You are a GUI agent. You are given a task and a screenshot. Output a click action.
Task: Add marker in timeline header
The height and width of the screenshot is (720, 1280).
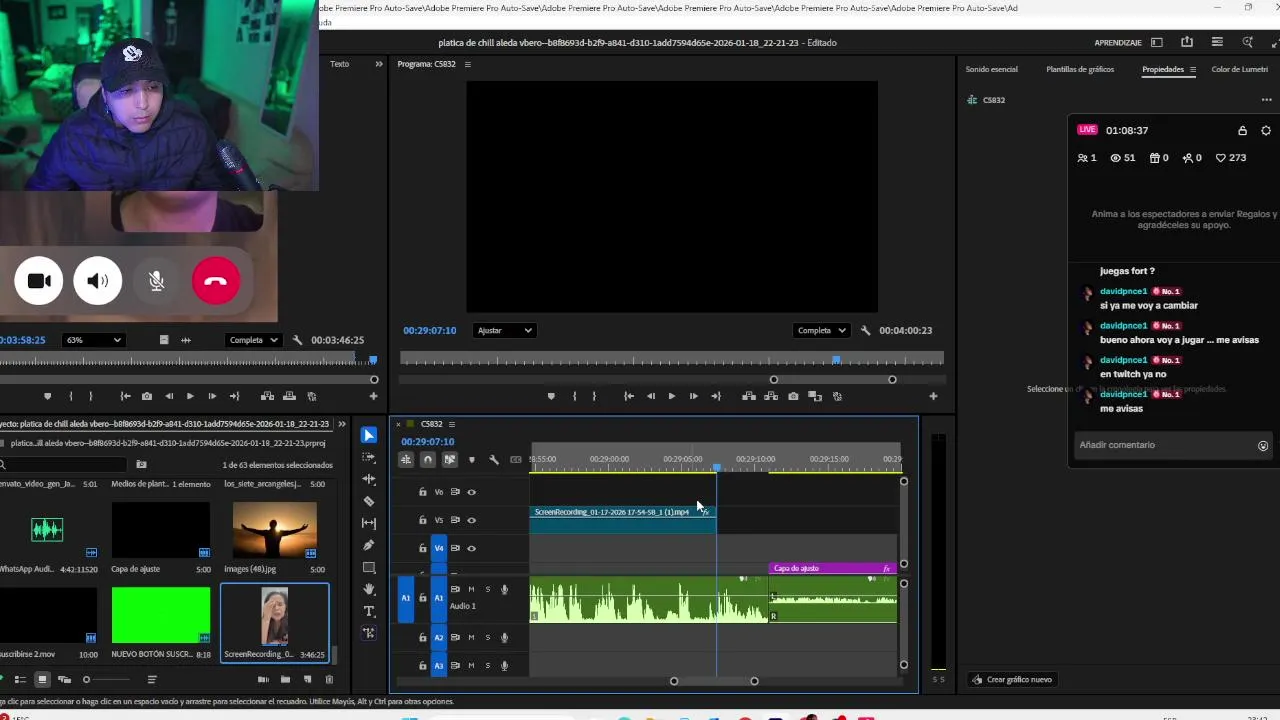click(472, 460)
